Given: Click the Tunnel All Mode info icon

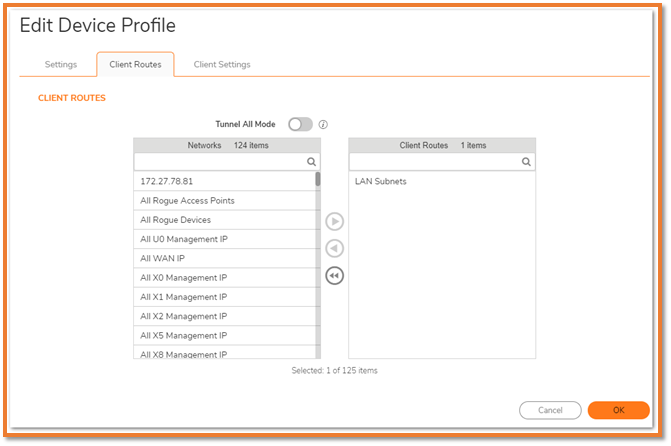Looking at the screenshot, I should 323,125.
